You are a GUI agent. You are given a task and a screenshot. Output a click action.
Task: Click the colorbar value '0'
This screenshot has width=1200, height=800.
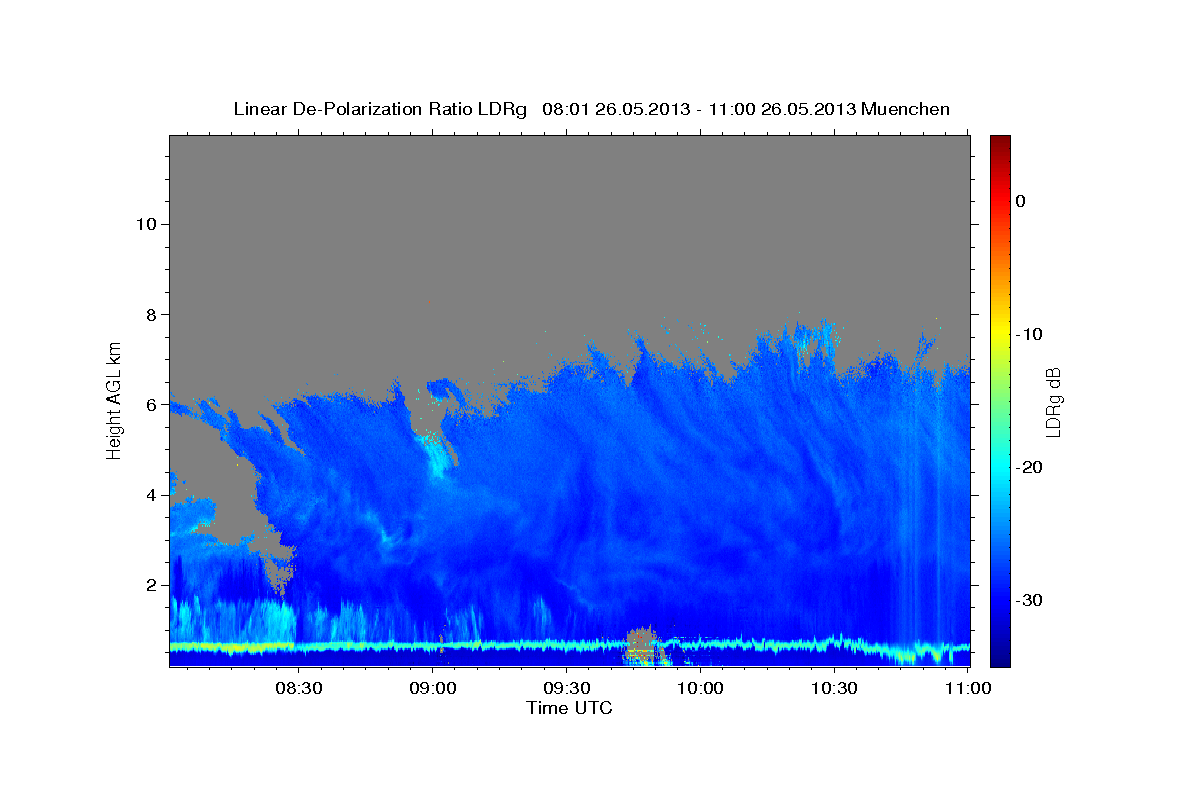point(1021,201)
